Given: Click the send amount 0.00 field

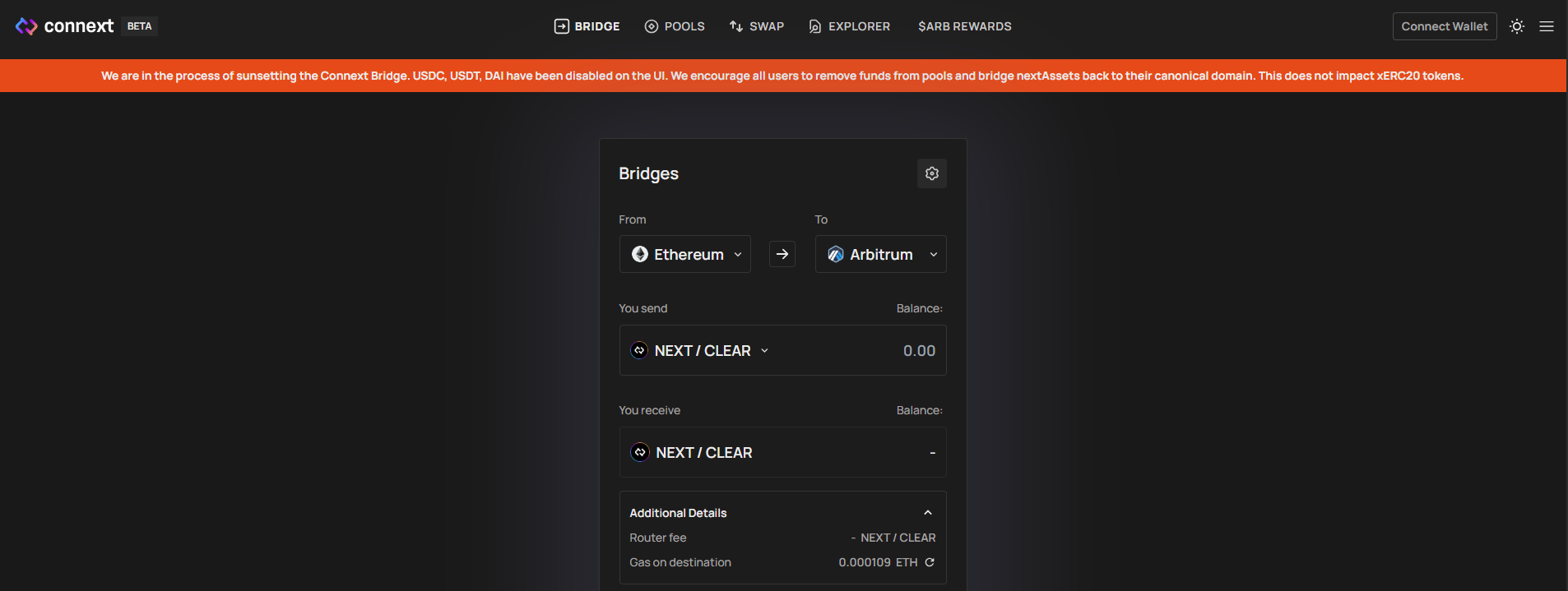Looking at the screenshot, I should coord(919,351).
